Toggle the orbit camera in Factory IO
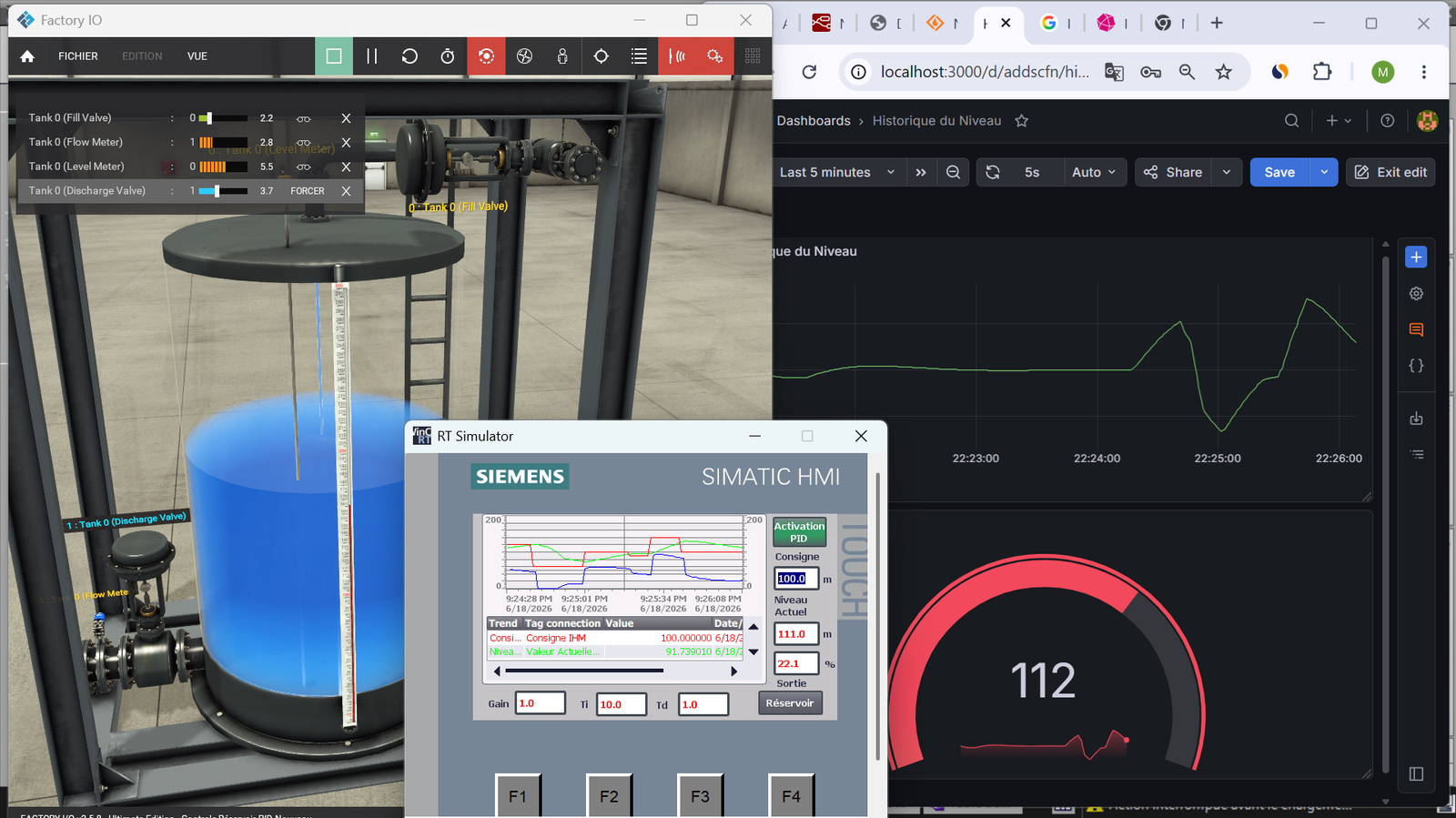The width and height of the screenshot is (1456, 818). click(486, 56)
